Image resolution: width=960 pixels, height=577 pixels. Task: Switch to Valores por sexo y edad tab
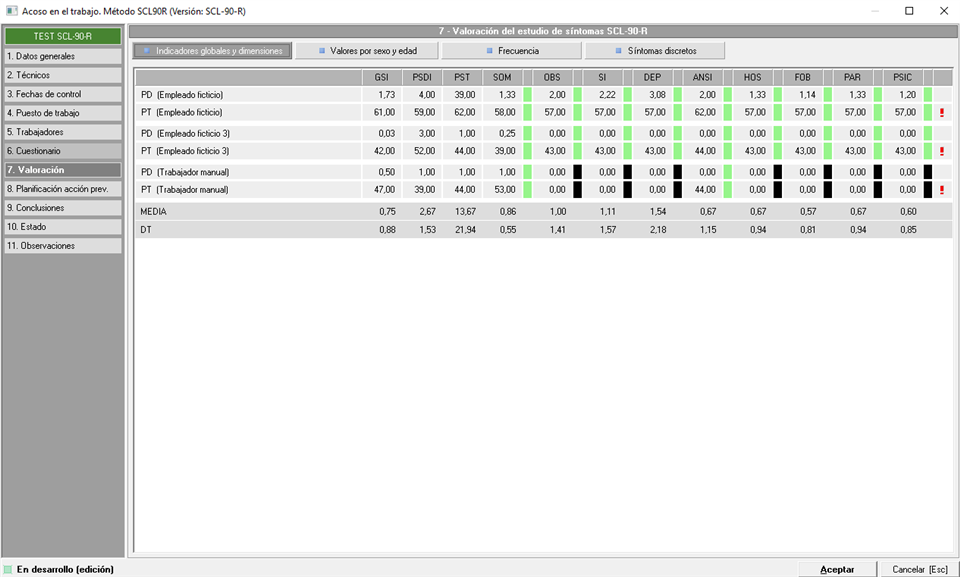pos(367,50)
